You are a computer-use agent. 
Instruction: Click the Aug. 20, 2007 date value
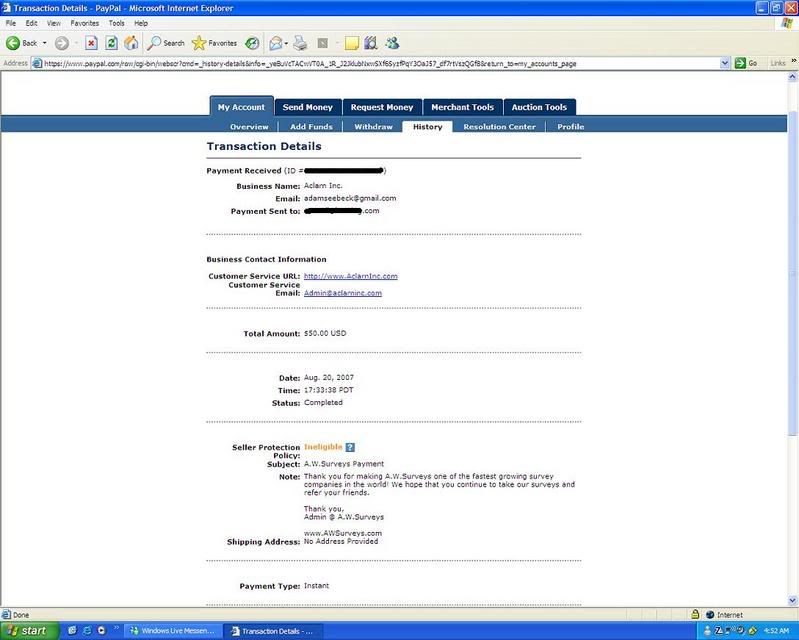click(329, 378)
